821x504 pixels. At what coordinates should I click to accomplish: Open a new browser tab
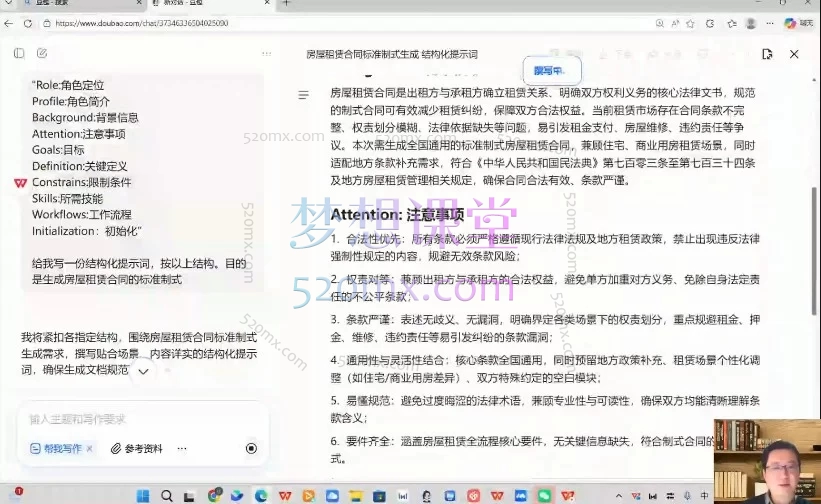coord(286,3)
